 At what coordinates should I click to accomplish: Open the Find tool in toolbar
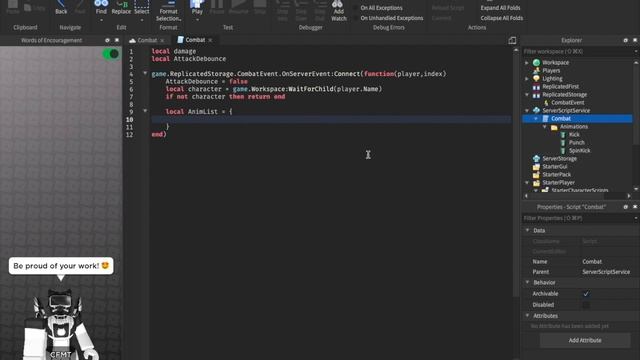point(101,8)
